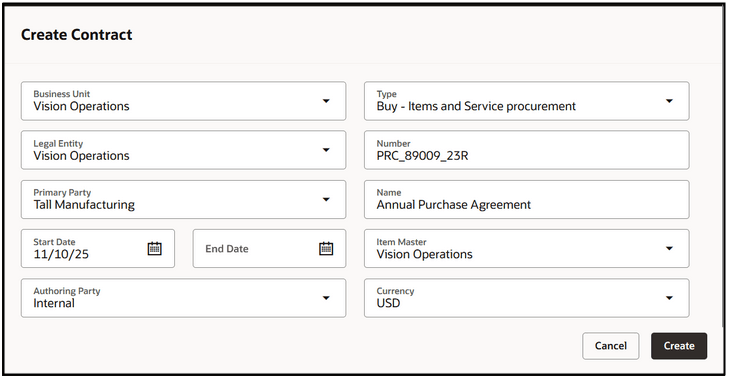
Task: Select the Internal authoring party value
Action: pyautogui.click(x=54, y=303)
